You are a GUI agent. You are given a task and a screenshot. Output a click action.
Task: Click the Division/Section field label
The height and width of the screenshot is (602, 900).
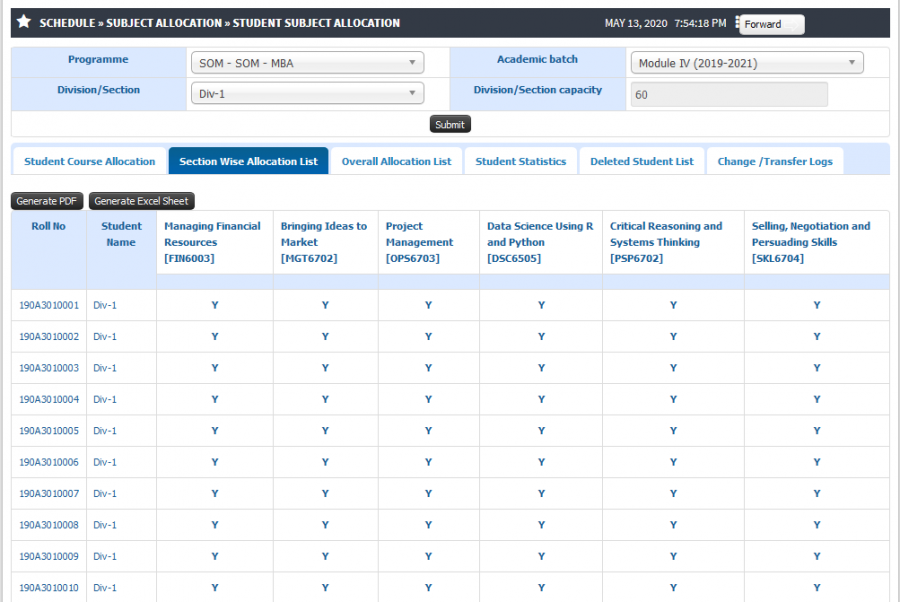tap(98, 90)
